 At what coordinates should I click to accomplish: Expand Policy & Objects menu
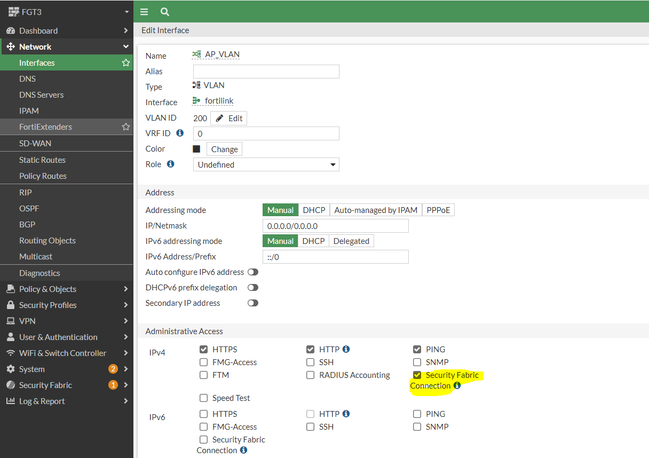pos(126,289)
